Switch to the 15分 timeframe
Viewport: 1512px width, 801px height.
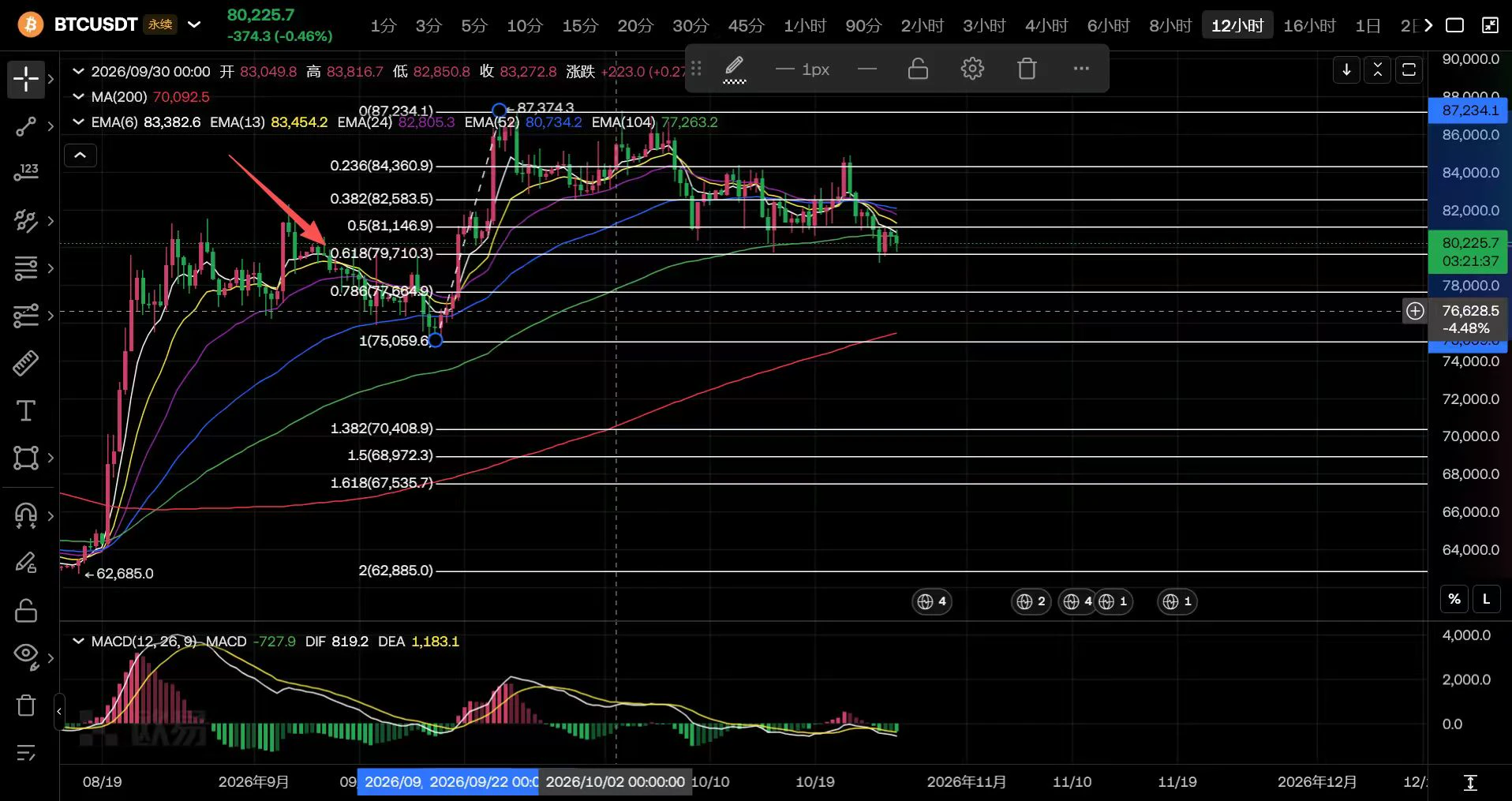coord(580,25)
